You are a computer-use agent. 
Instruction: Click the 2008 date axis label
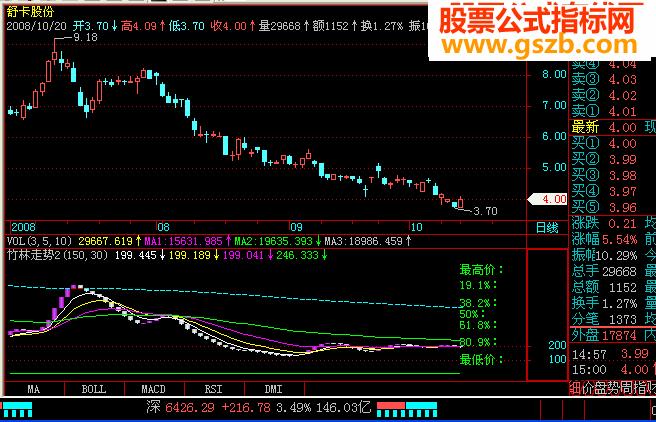tap(23, 227)
